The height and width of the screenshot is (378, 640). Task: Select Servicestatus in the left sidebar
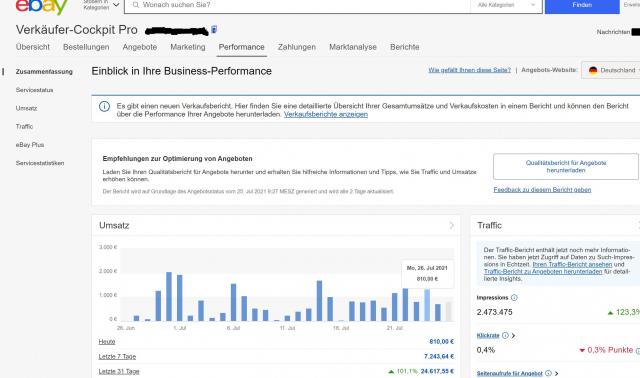pos(35,90)
